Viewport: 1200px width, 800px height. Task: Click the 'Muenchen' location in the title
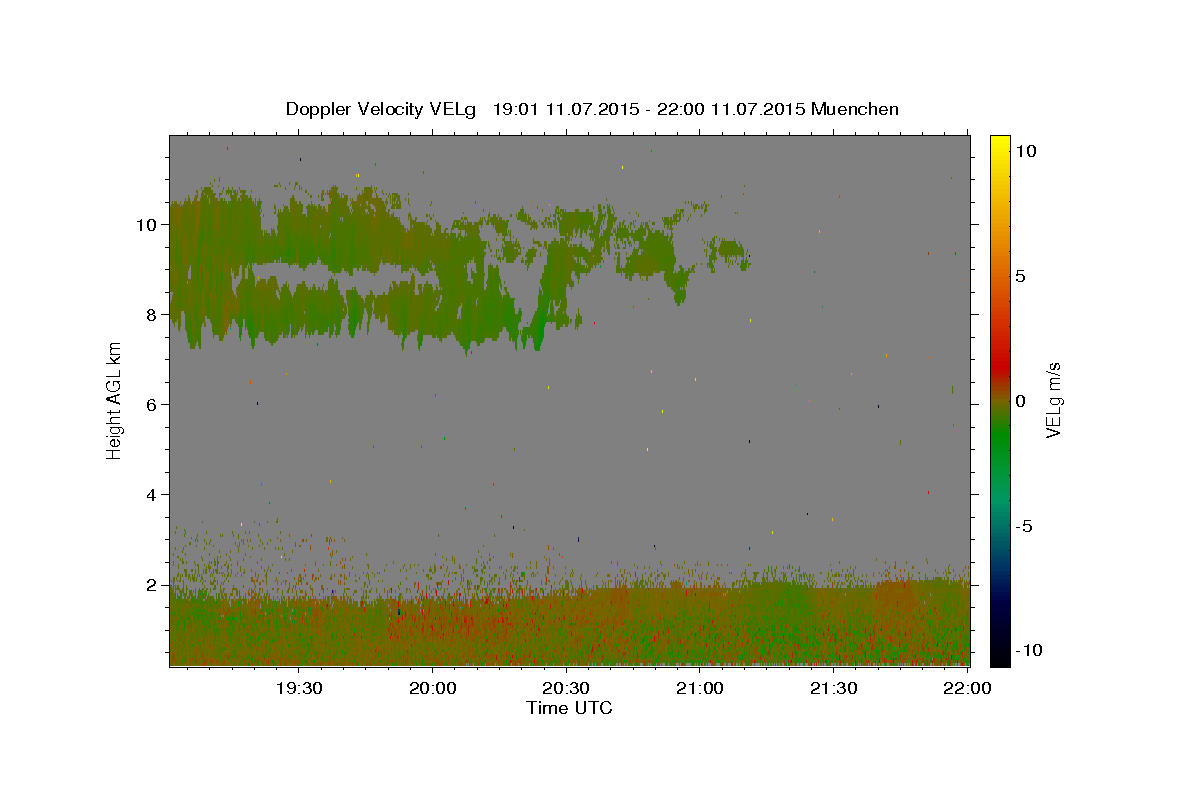856,109
